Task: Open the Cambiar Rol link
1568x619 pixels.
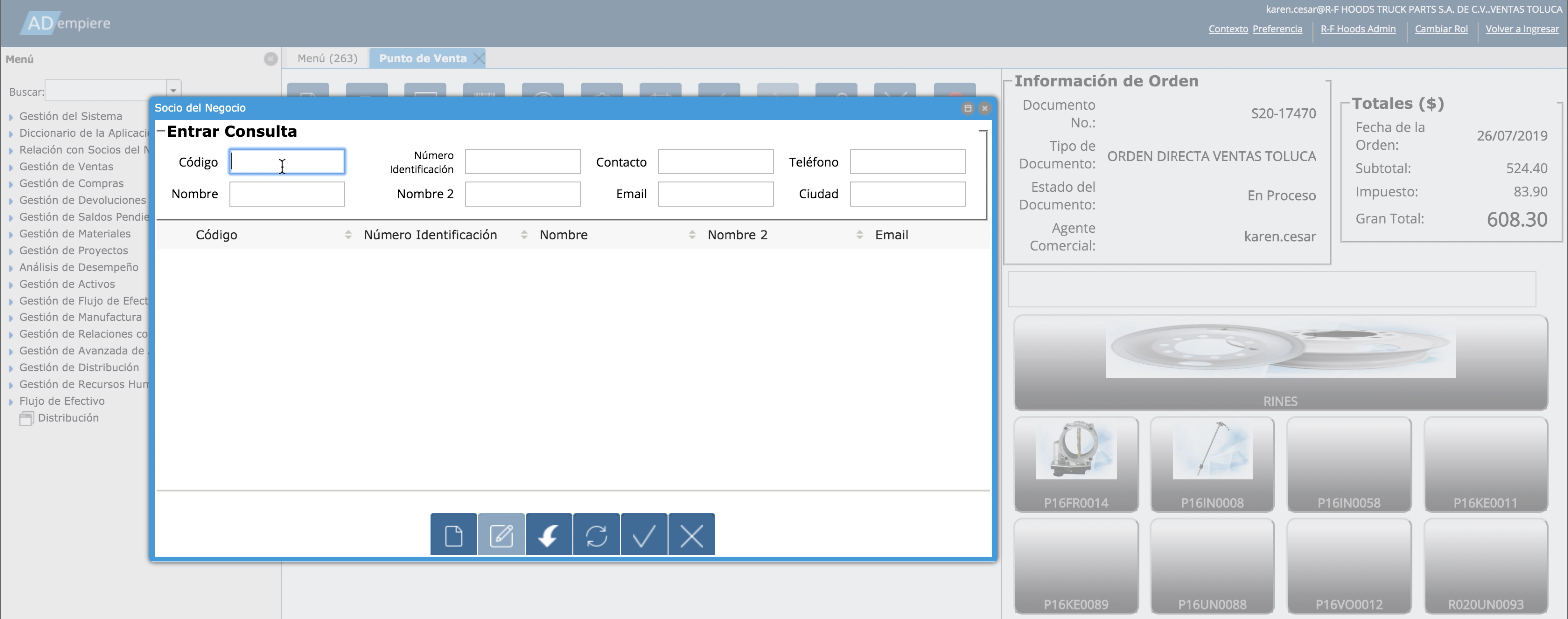Action: tap(1441, 29)
